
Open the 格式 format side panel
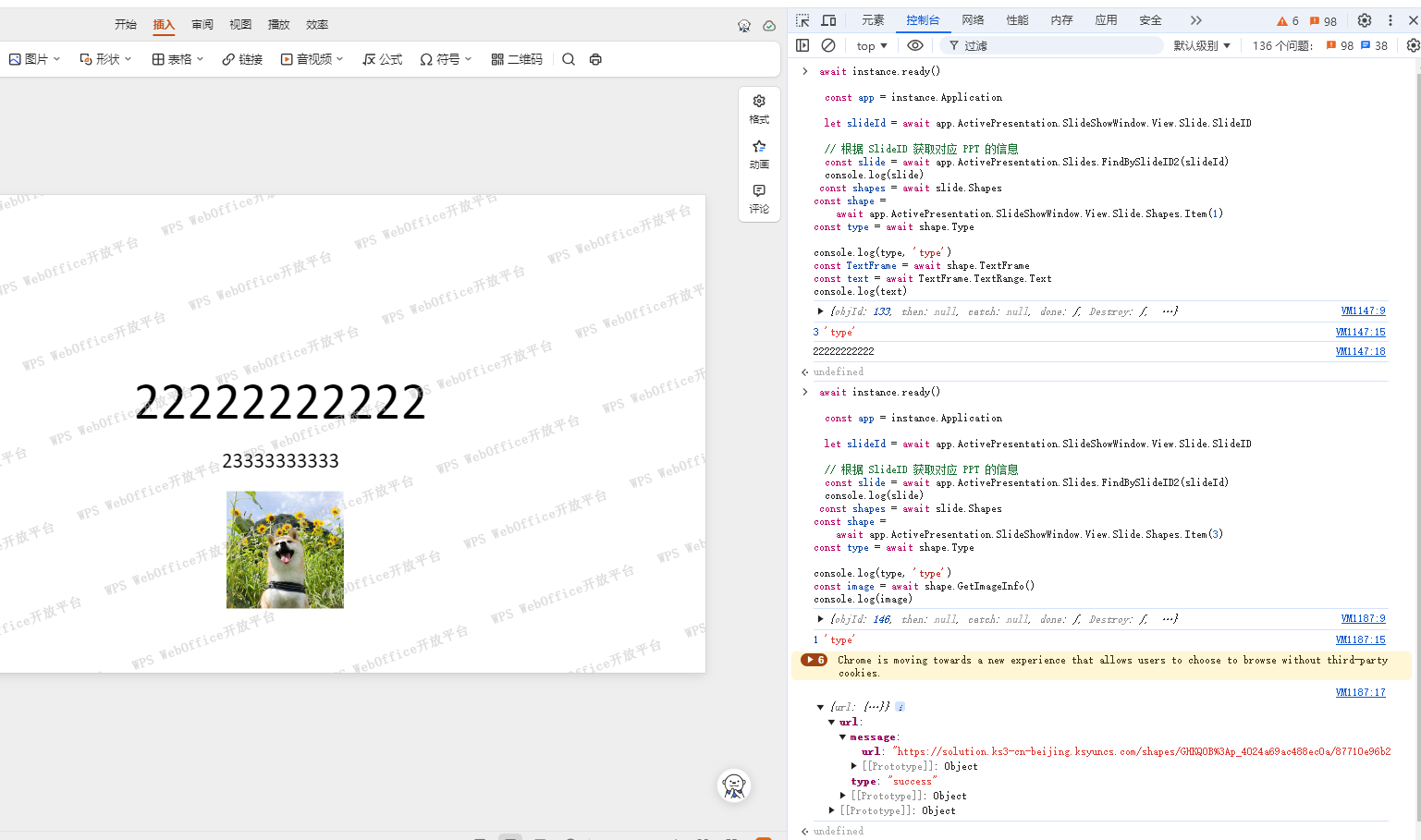pos(759,109)
